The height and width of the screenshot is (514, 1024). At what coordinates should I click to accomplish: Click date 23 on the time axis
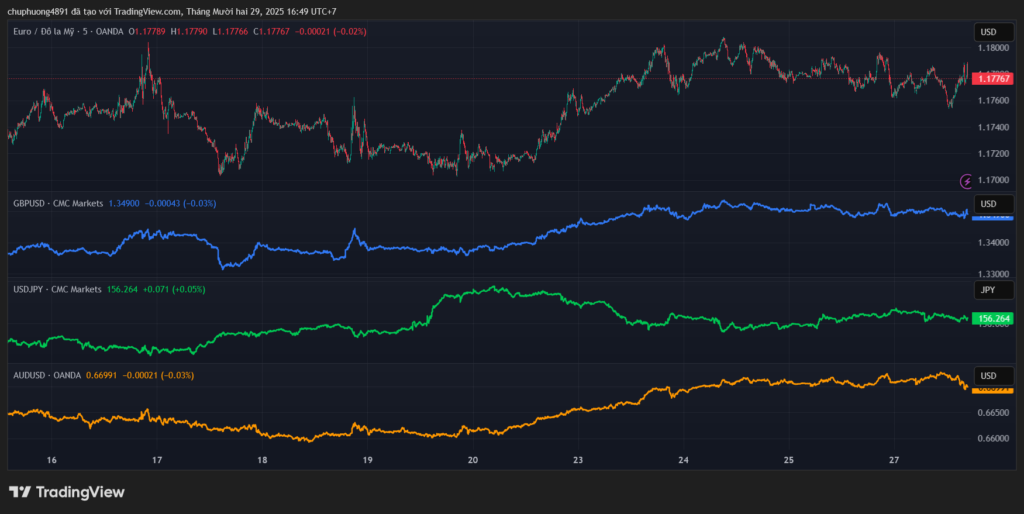tap(578, 460)
